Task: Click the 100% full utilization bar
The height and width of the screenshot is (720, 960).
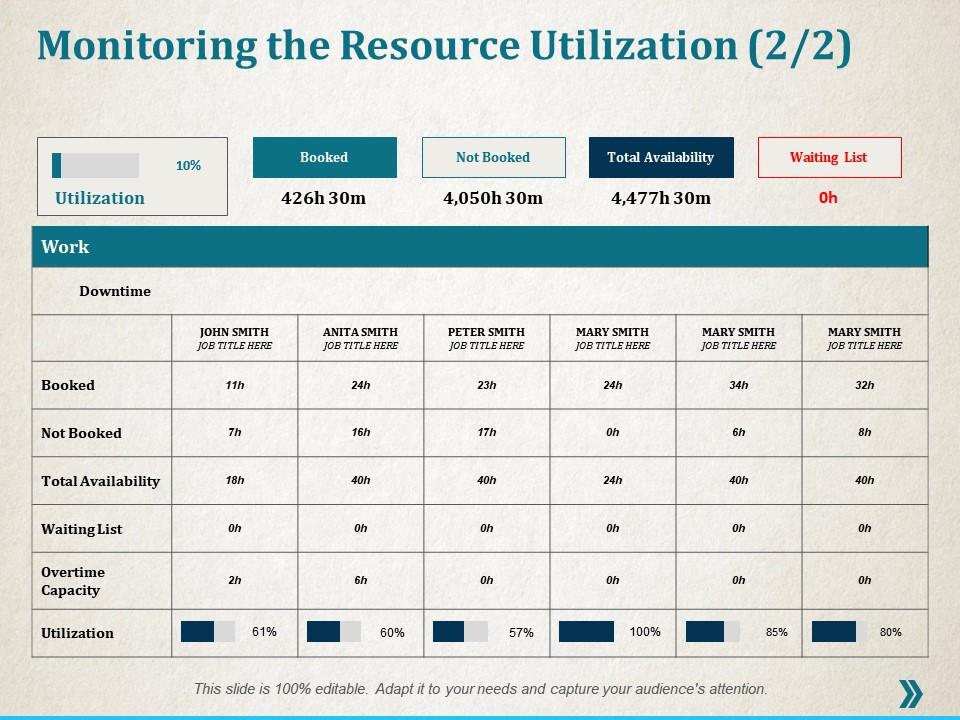Action: click(586, 632)
